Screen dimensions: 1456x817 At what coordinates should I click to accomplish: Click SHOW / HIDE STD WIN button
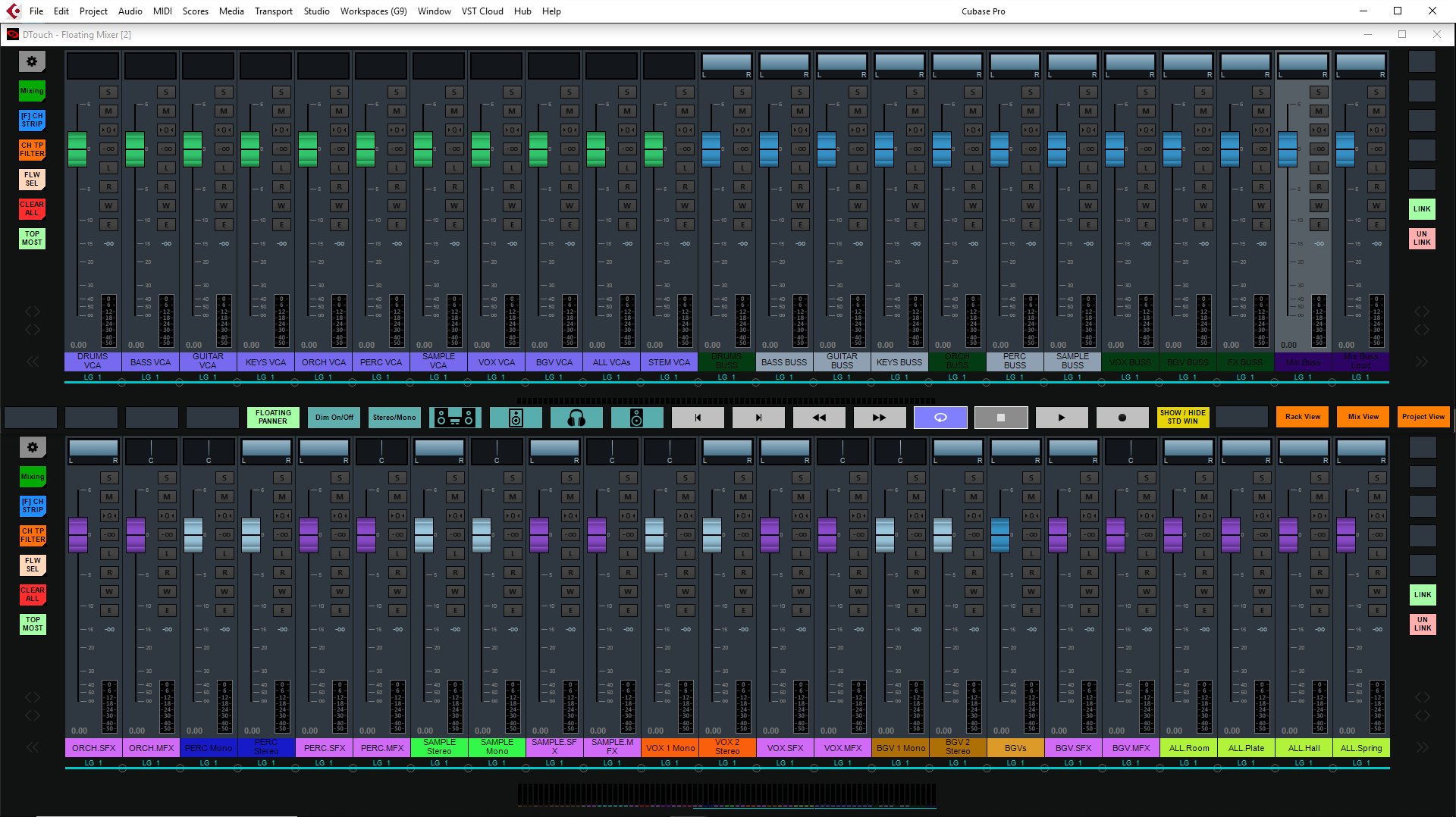(1183, 418)
